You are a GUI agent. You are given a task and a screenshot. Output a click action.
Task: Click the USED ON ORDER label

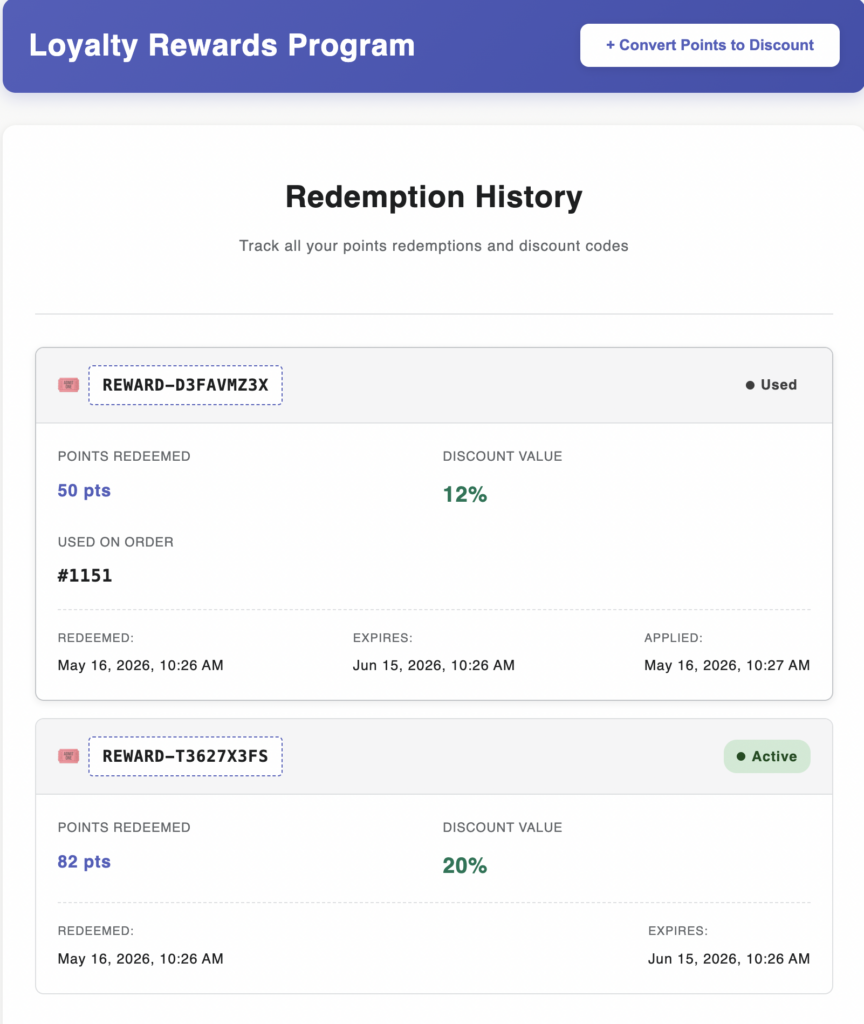116,542
